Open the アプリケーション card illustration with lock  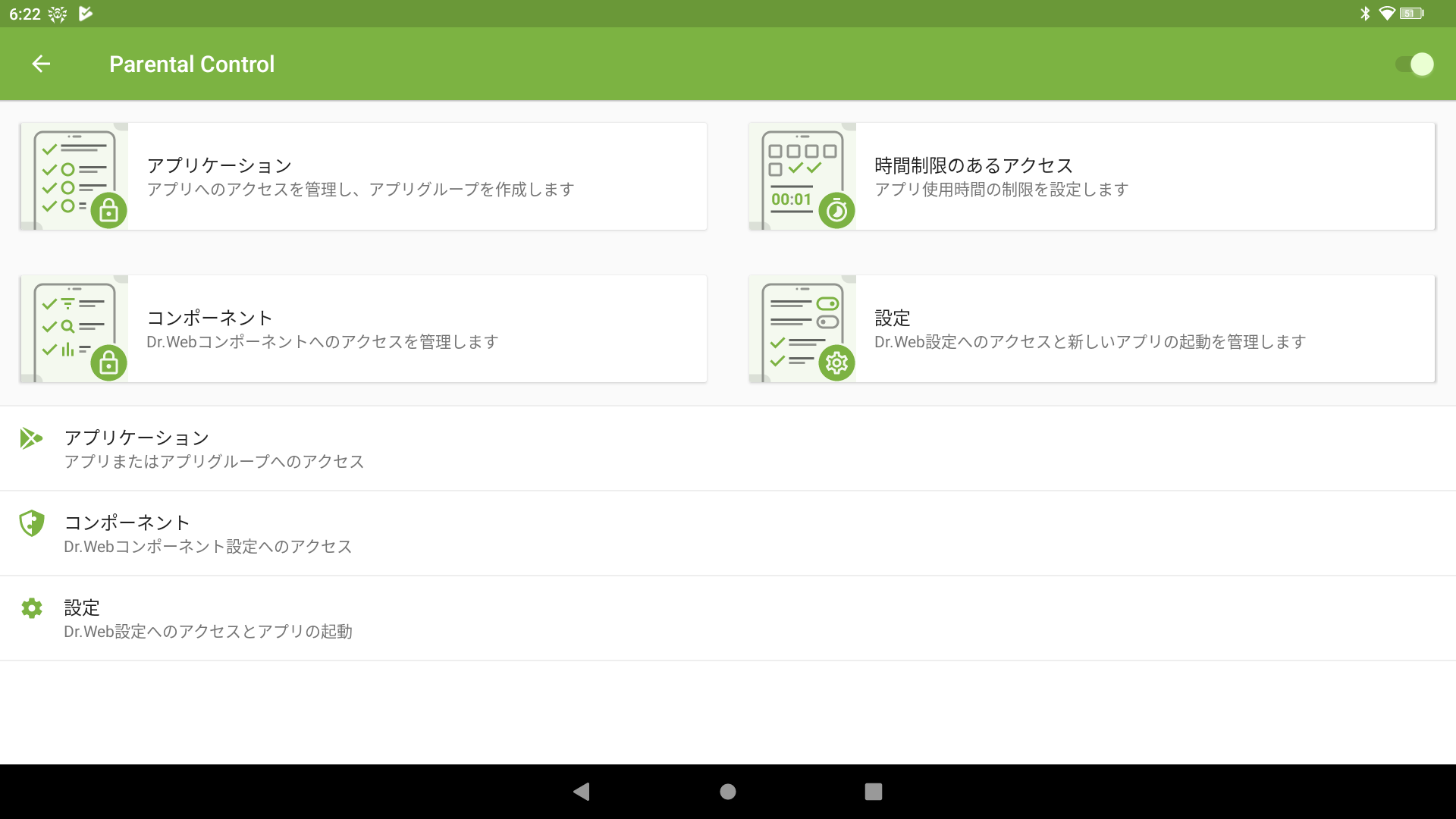point(74,177)
